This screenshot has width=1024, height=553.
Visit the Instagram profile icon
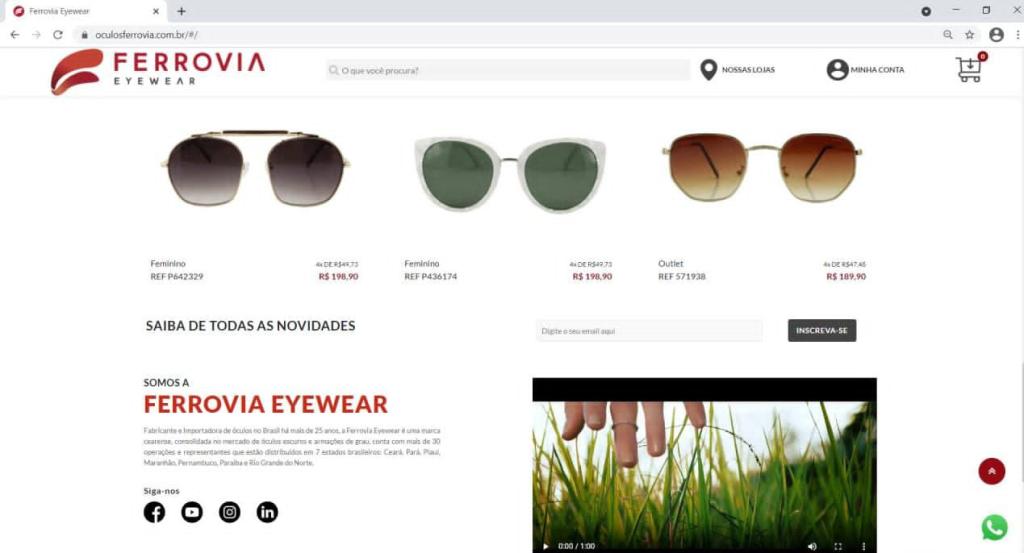coord(229,513)
